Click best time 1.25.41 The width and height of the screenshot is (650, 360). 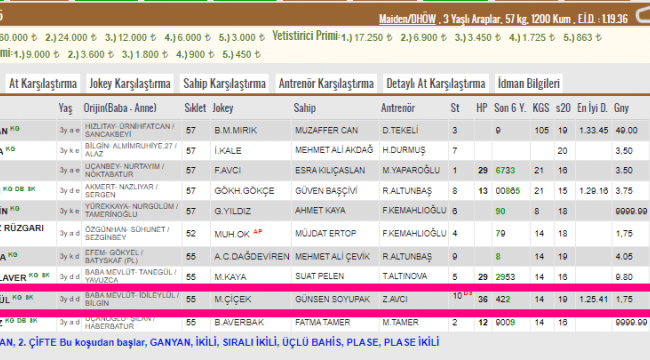point(594,299)
